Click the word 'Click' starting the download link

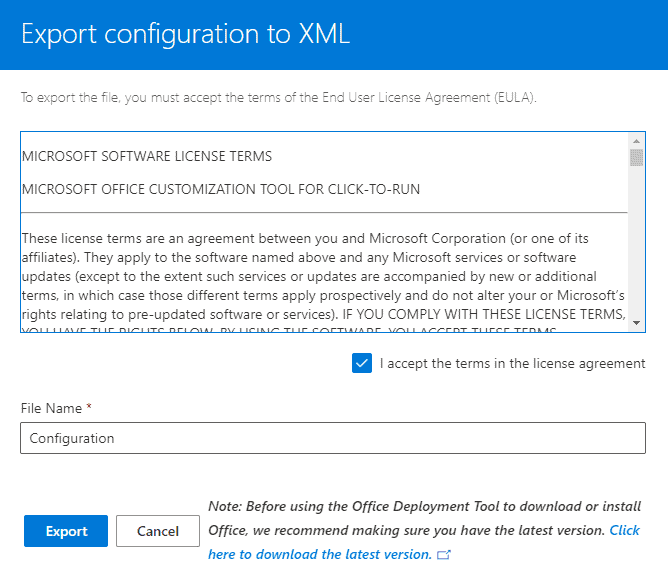pos(625,530)
